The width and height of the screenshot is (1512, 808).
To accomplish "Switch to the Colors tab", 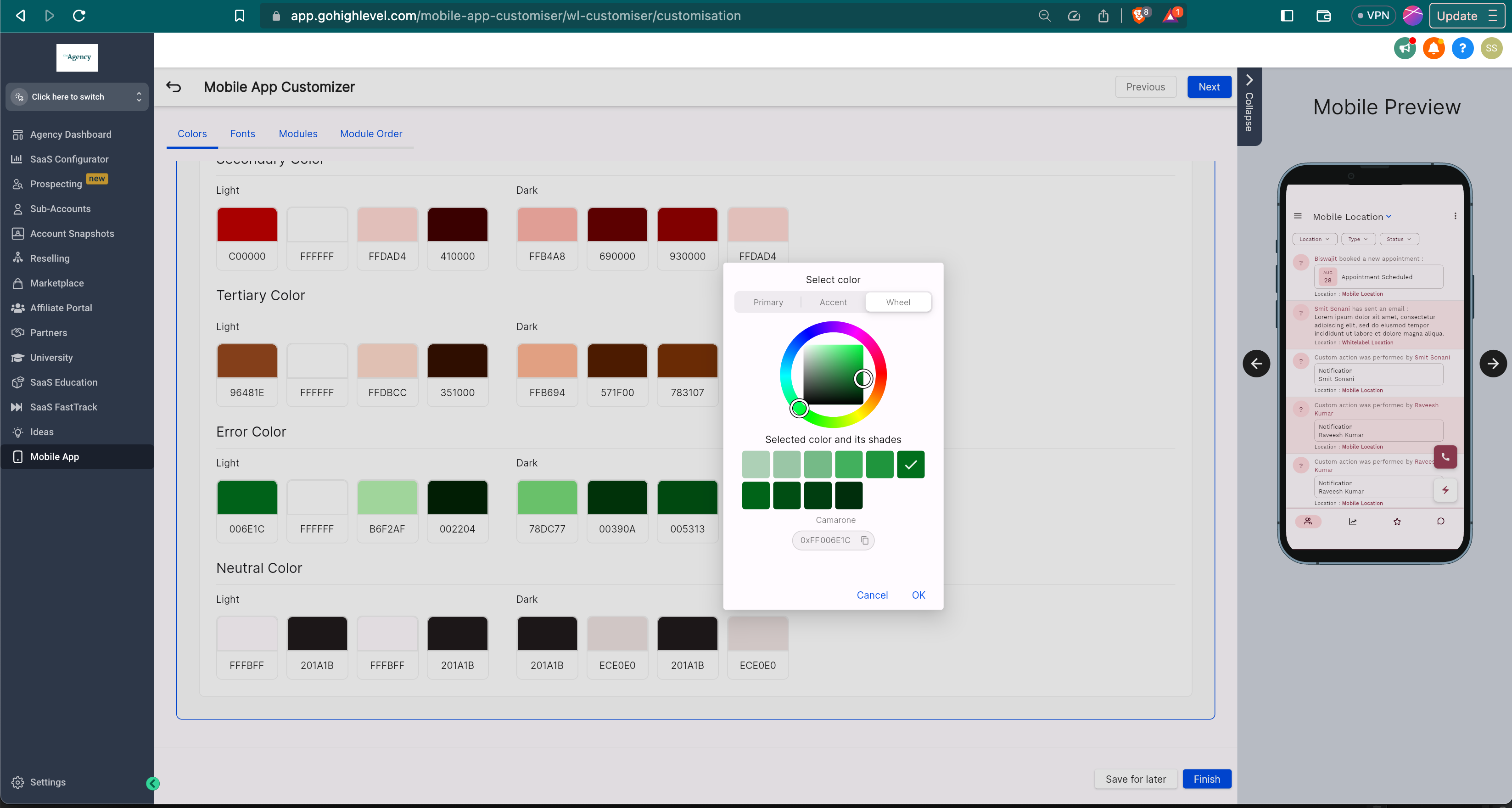I will (192, 134).
